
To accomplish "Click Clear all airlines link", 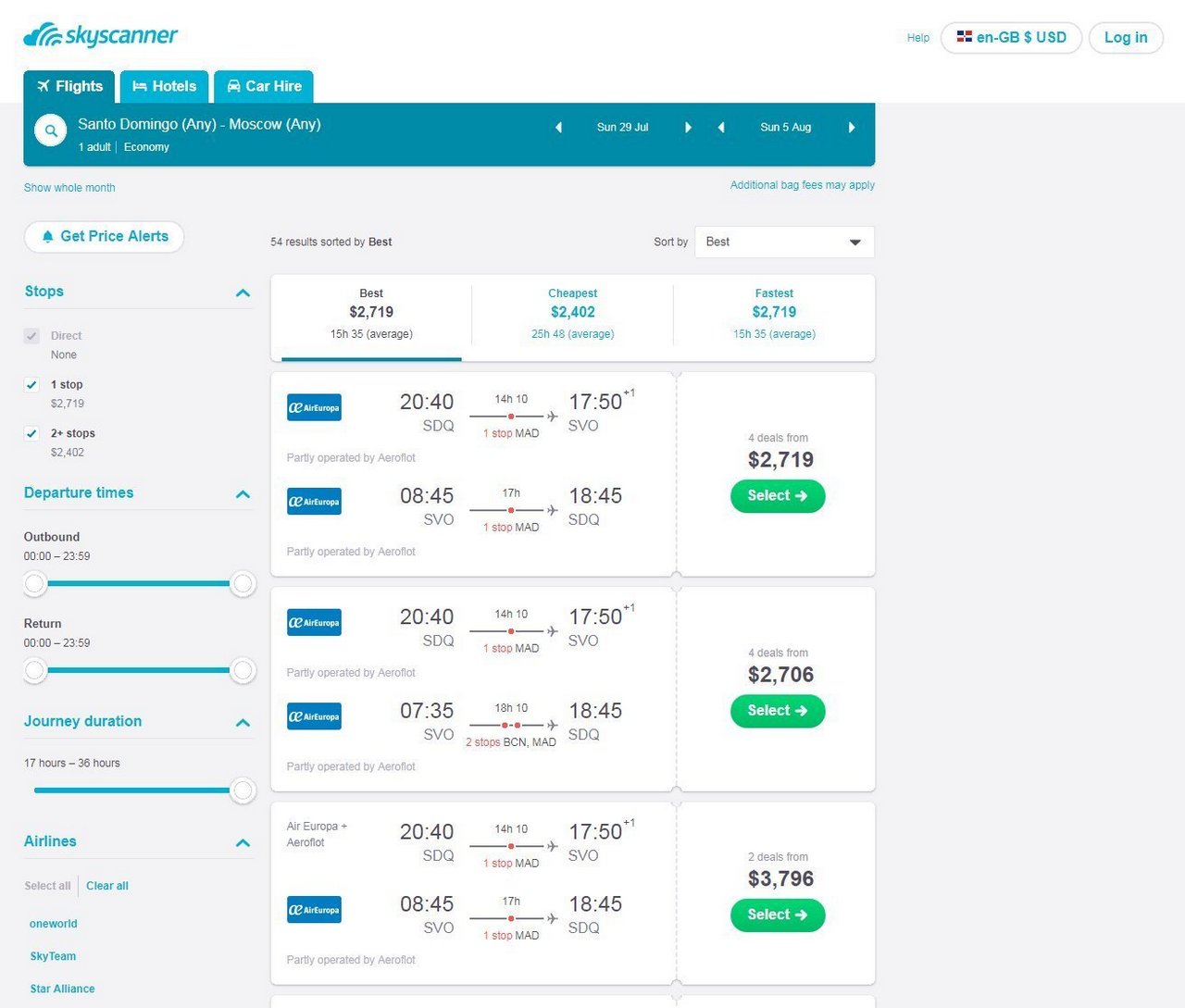I will pyautogui.click(x=107, y=886).
